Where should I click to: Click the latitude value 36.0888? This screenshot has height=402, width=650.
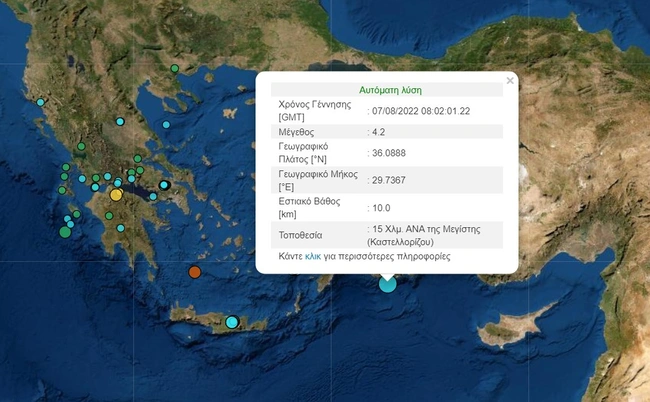(x=392, y=153)
